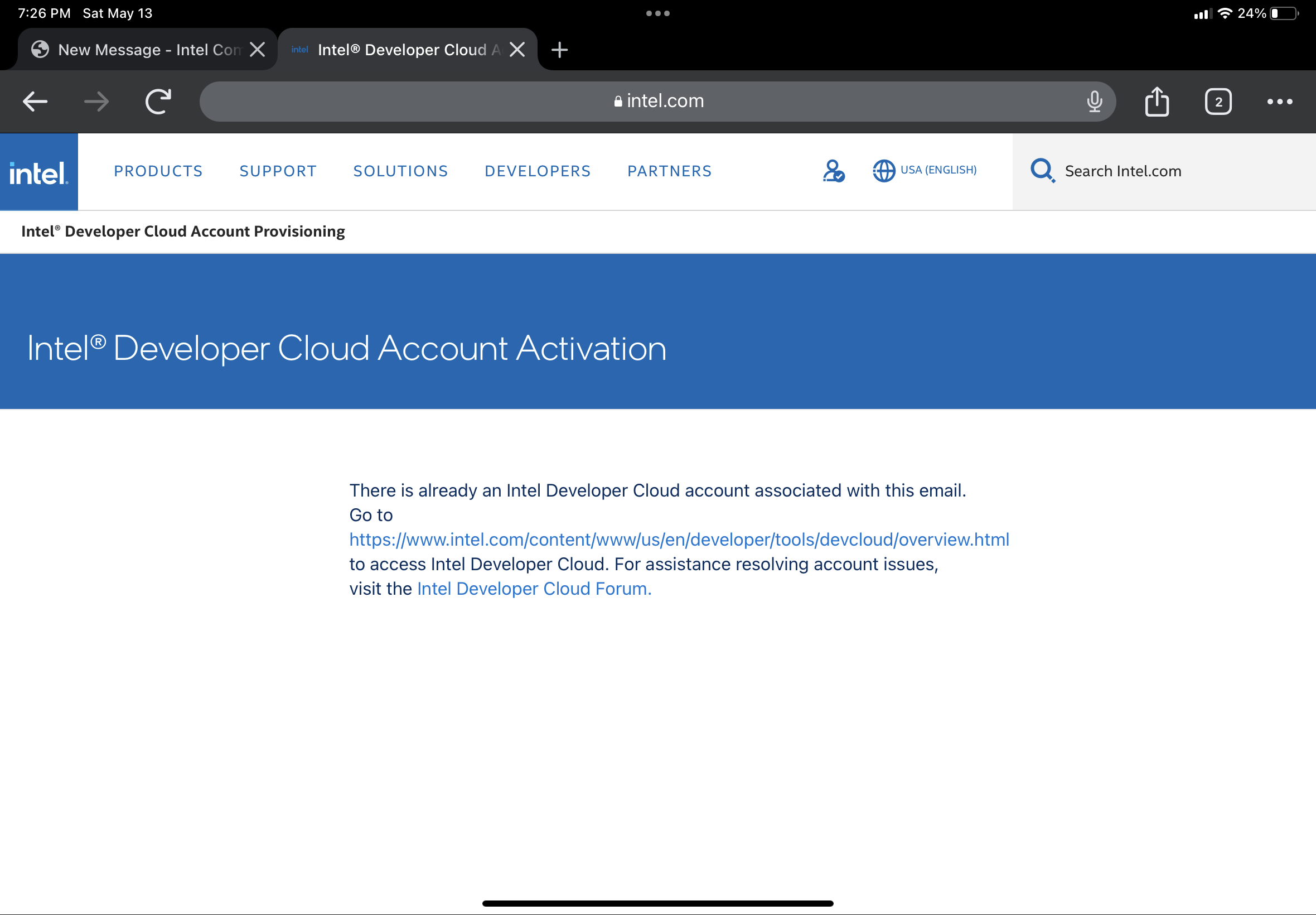Select the DEVELOPERS navigation menu
The width and height of the screenshot is (1316, 915).
(x=538, y=171)
